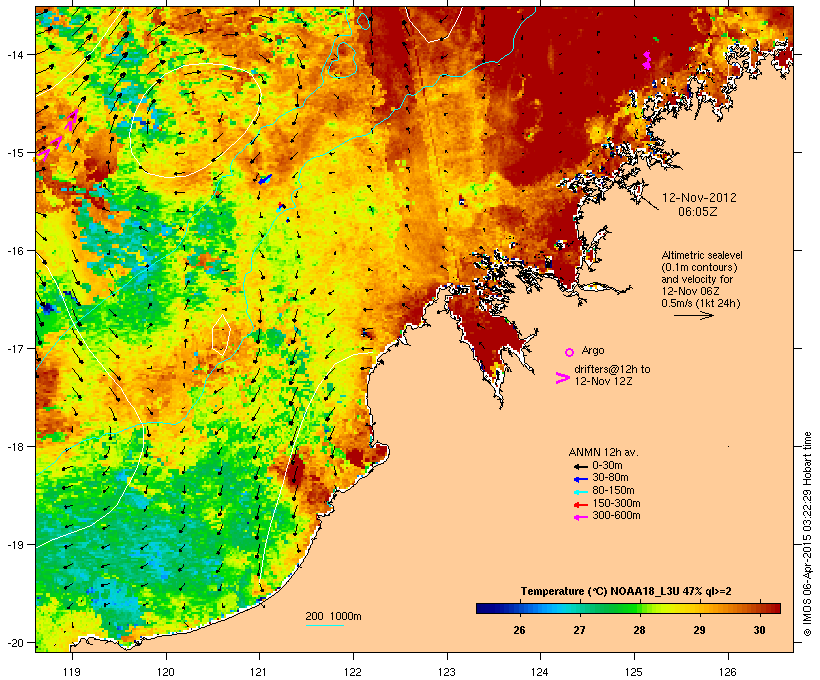
Task: Click the 29 color bar value
Action: tap(699, 630)
